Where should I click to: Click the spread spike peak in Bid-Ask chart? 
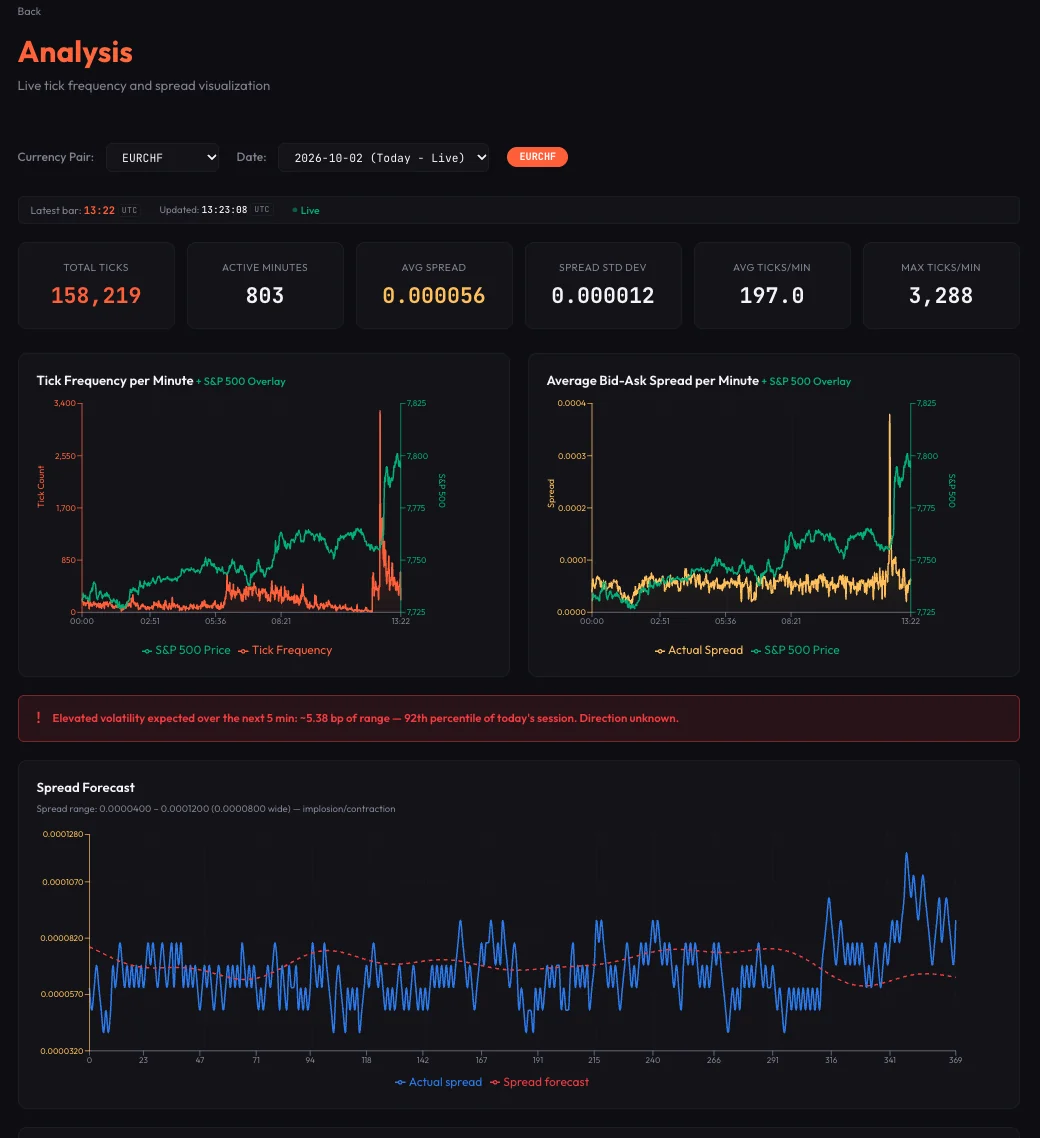[890, 416]
